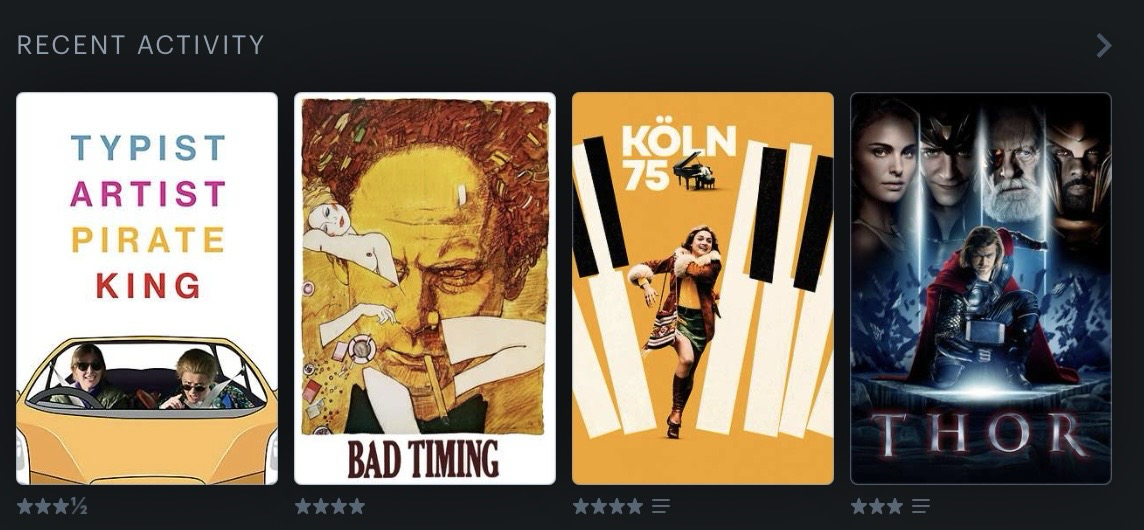View the Thor movie poster
The image size is (1144, 530).
pyautogui.click(x=981, y=288)
